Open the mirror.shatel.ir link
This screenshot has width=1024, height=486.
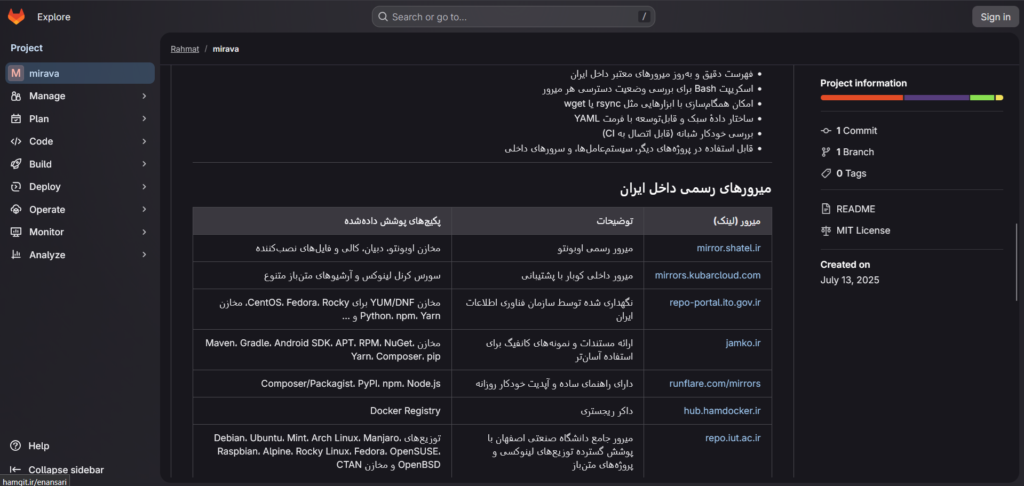729,248
